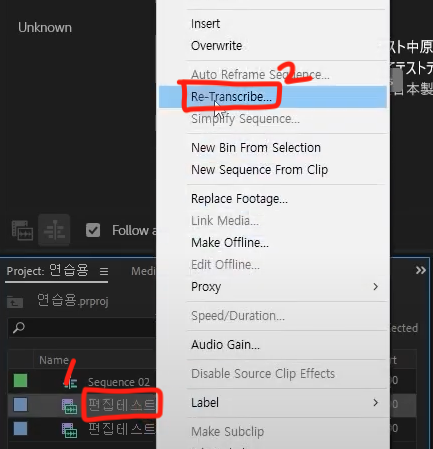
Task: Choose New Bin From Selection
Action: pyautogui.click(x=256, y=148)
